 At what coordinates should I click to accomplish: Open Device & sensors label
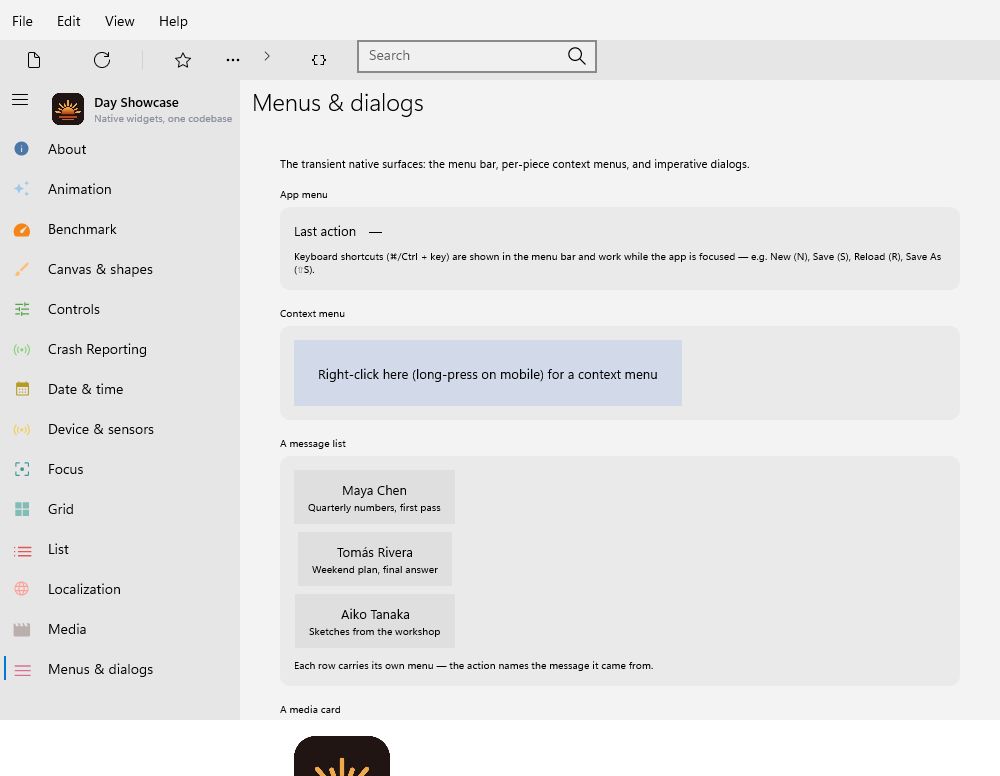(101, 429)
